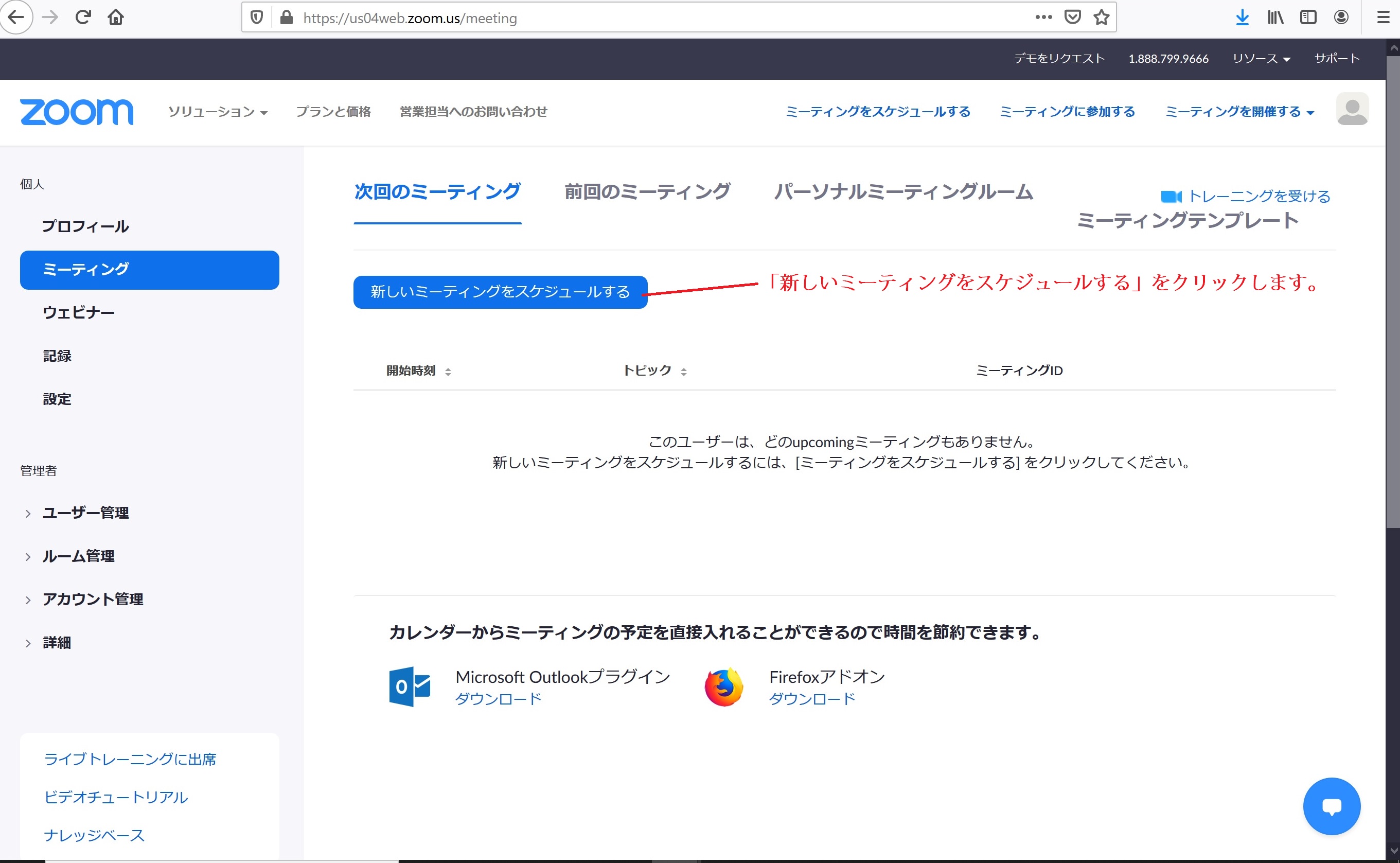Screen dimensions: 1400x863
Task: Open the パーソナルミーティングルーム tab
Action: pos(903,192)
